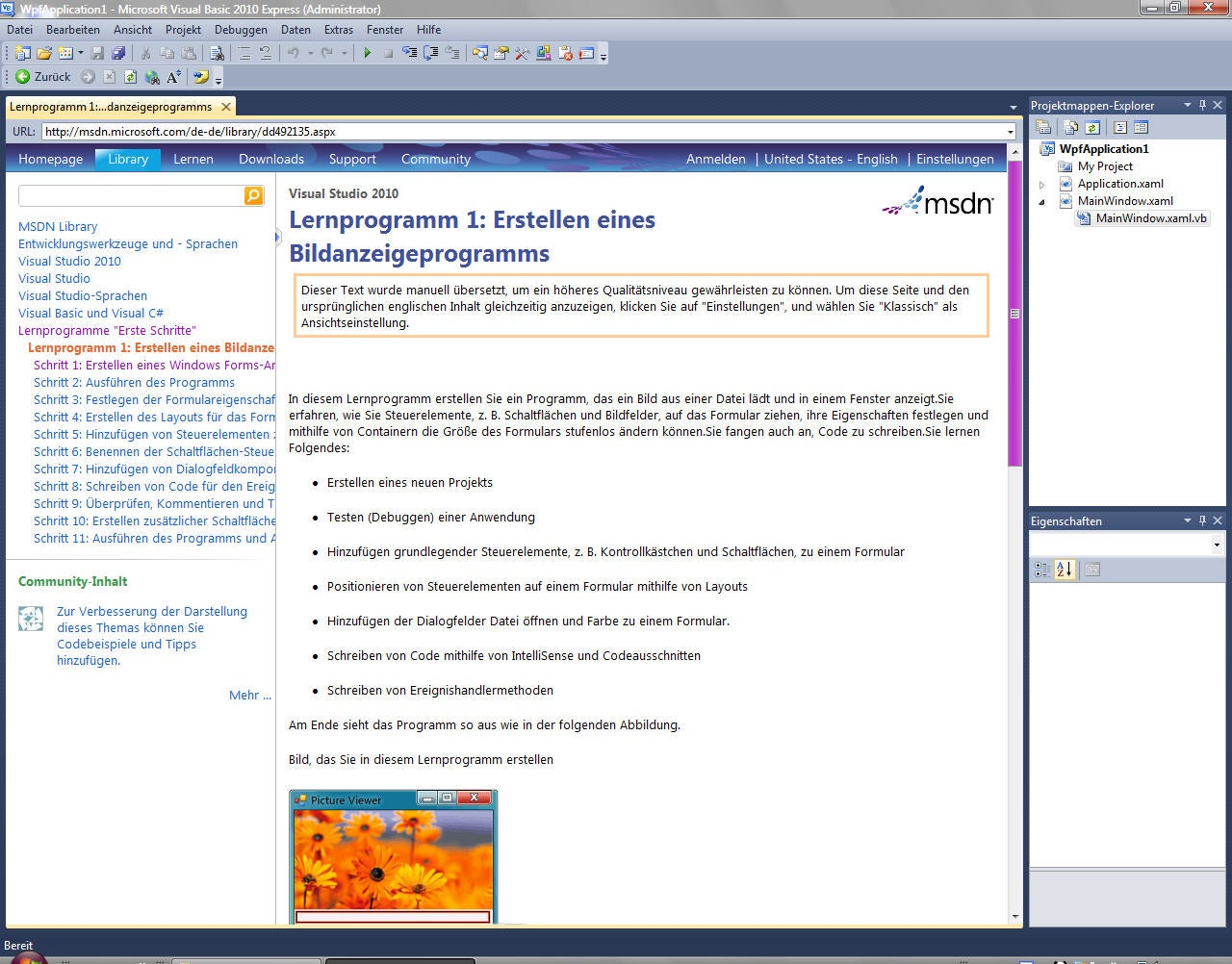Click the orange MSDN search magnifier button
This screenshot has width=1232, height=964.
[x=253, y=195]
